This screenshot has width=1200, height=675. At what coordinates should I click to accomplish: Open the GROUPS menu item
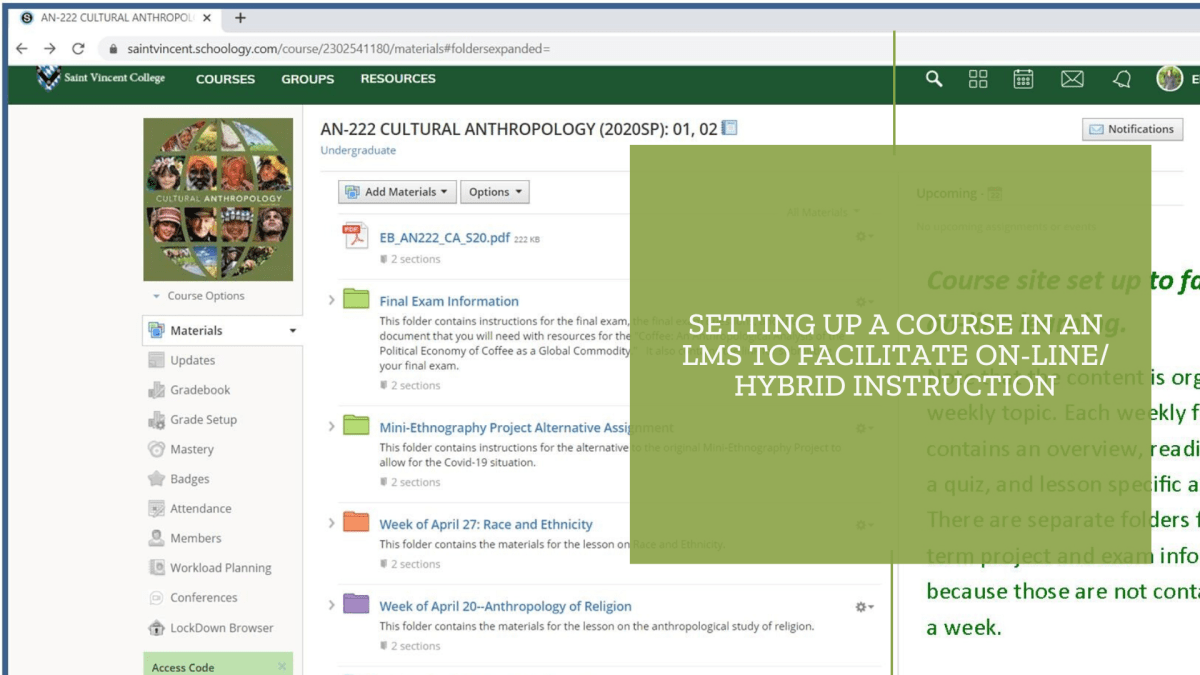(306, 79)
